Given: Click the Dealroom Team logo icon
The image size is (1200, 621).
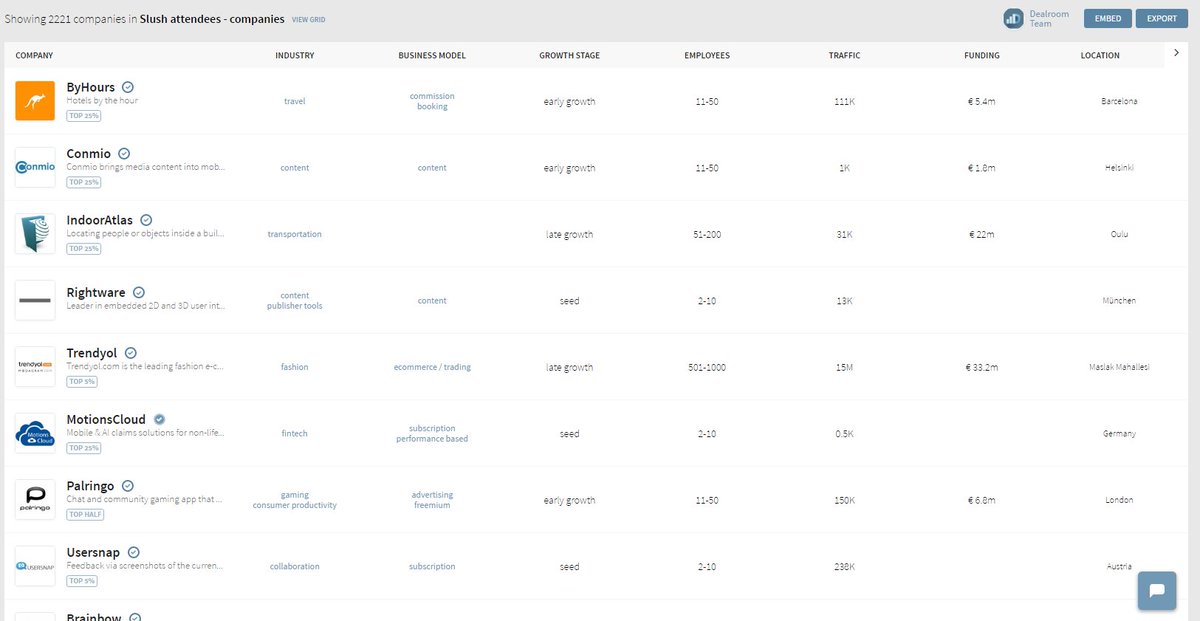Looking at the screenshot, I should click(x=1013, y=18).
